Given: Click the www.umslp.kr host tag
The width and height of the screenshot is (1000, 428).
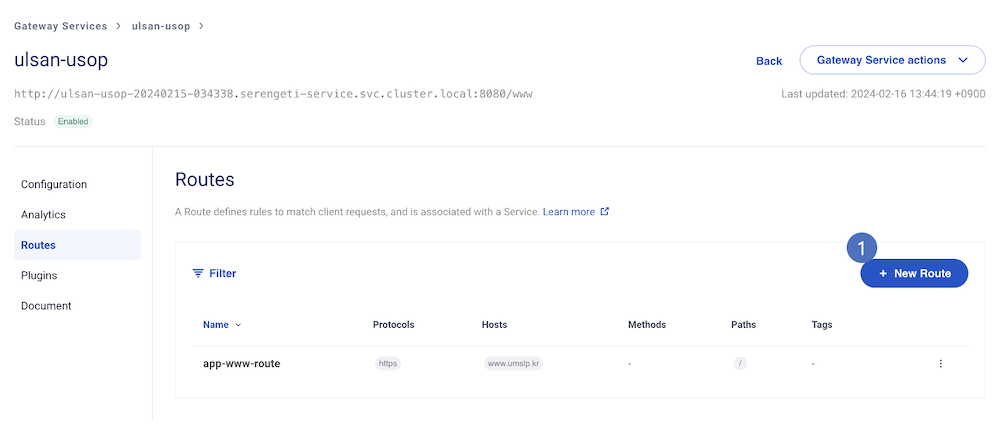Looking at the screenshot, I should pos(512,364).
